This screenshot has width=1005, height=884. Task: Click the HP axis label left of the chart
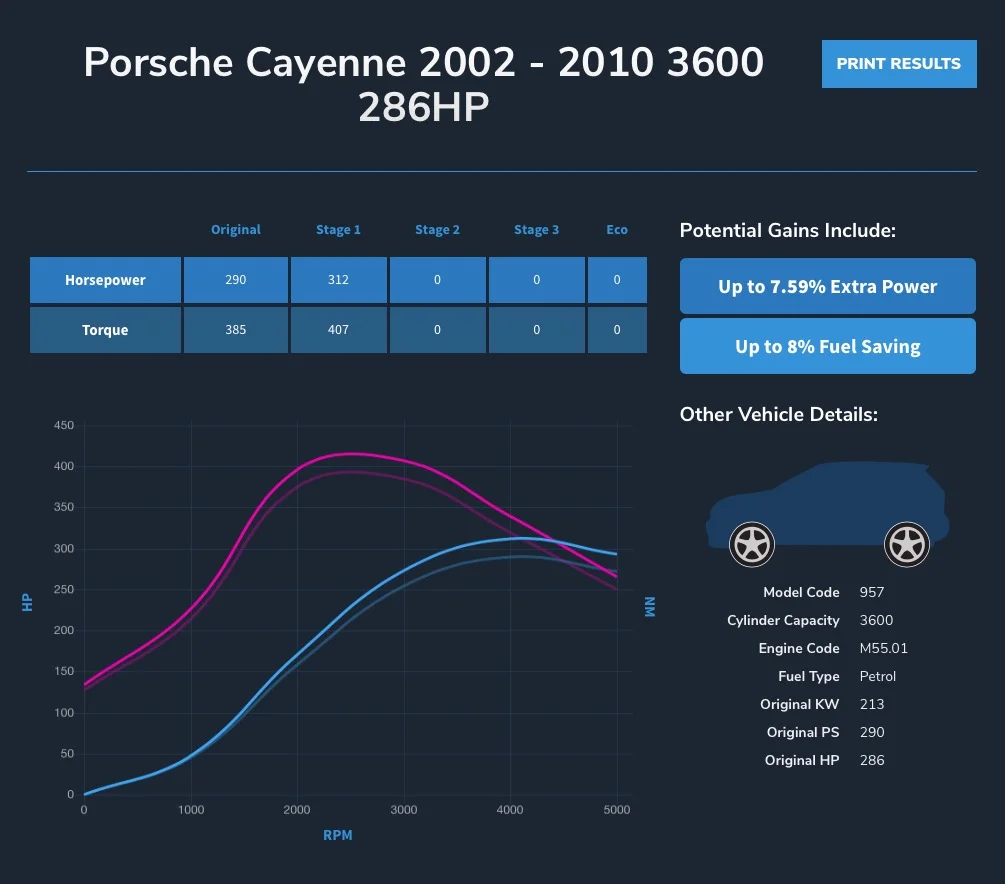(x=26, y=603)
